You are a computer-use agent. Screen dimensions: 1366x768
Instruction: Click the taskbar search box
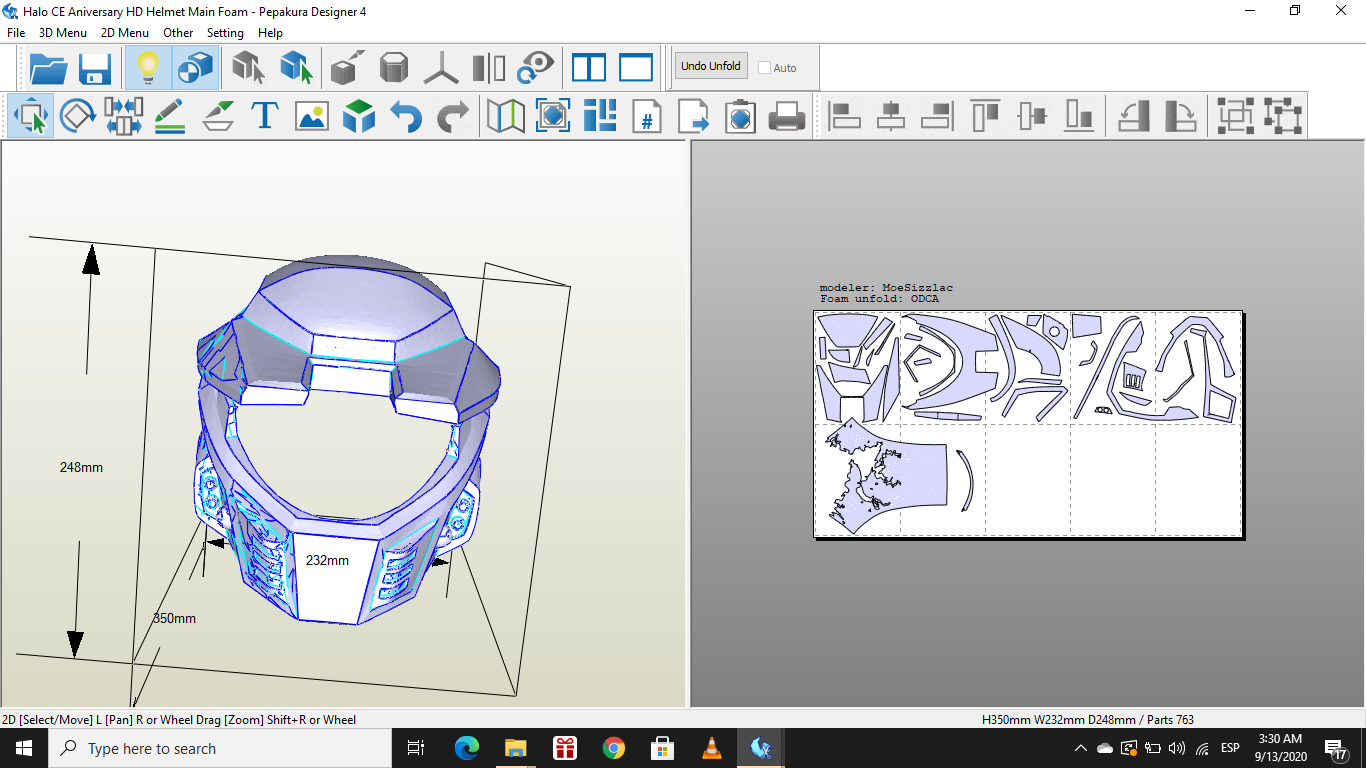pyautogui.click(x=220, y=748)
